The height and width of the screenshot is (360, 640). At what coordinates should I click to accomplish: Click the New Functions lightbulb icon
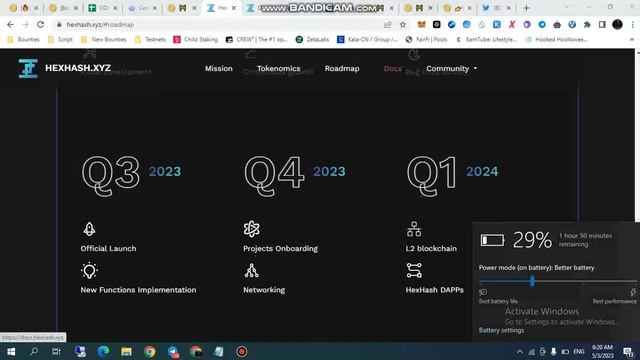[x=89, y=271]
